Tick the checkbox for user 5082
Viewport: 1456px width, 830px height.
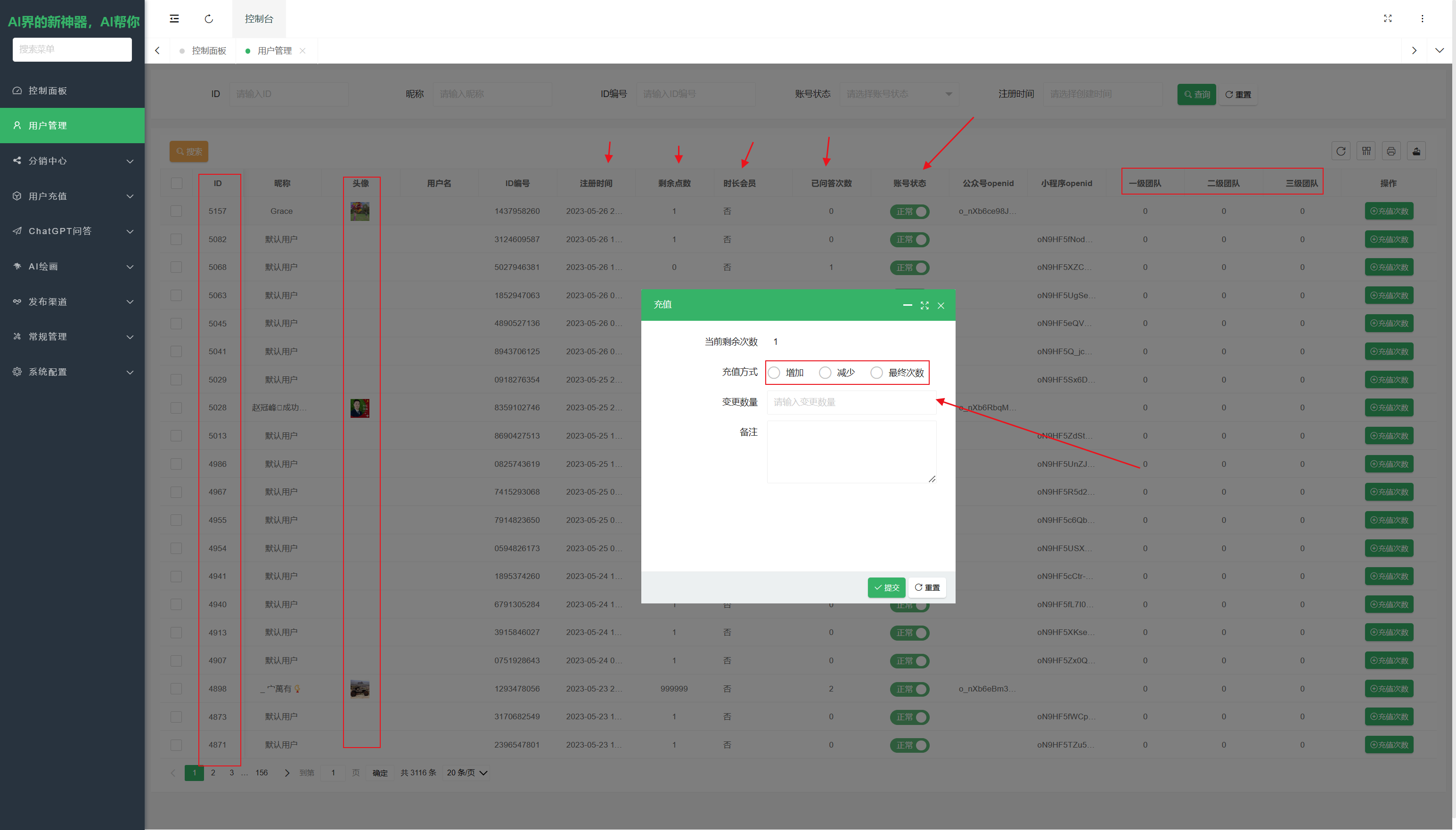tap(177, 239)
